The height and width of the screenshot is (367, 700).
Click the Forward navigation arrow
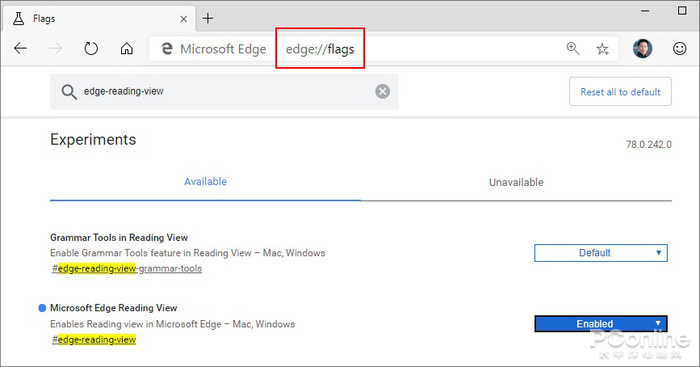coord(56,48)
